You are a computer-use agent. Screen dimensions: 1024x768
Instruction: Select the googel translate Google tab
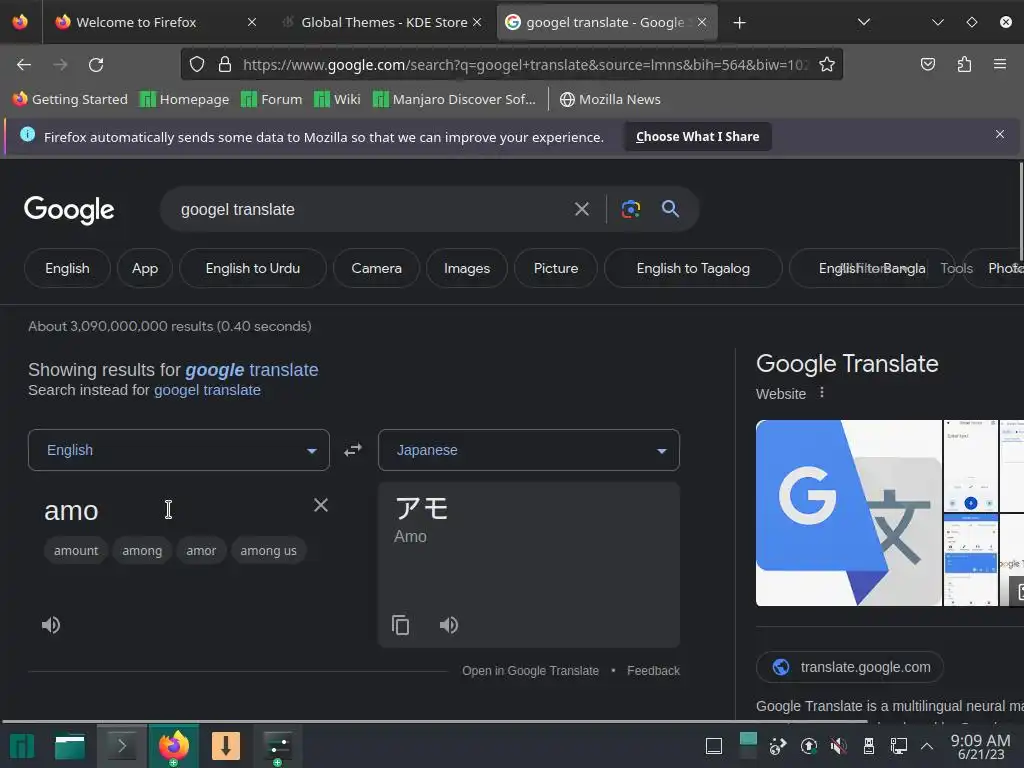tap(607, 22)
